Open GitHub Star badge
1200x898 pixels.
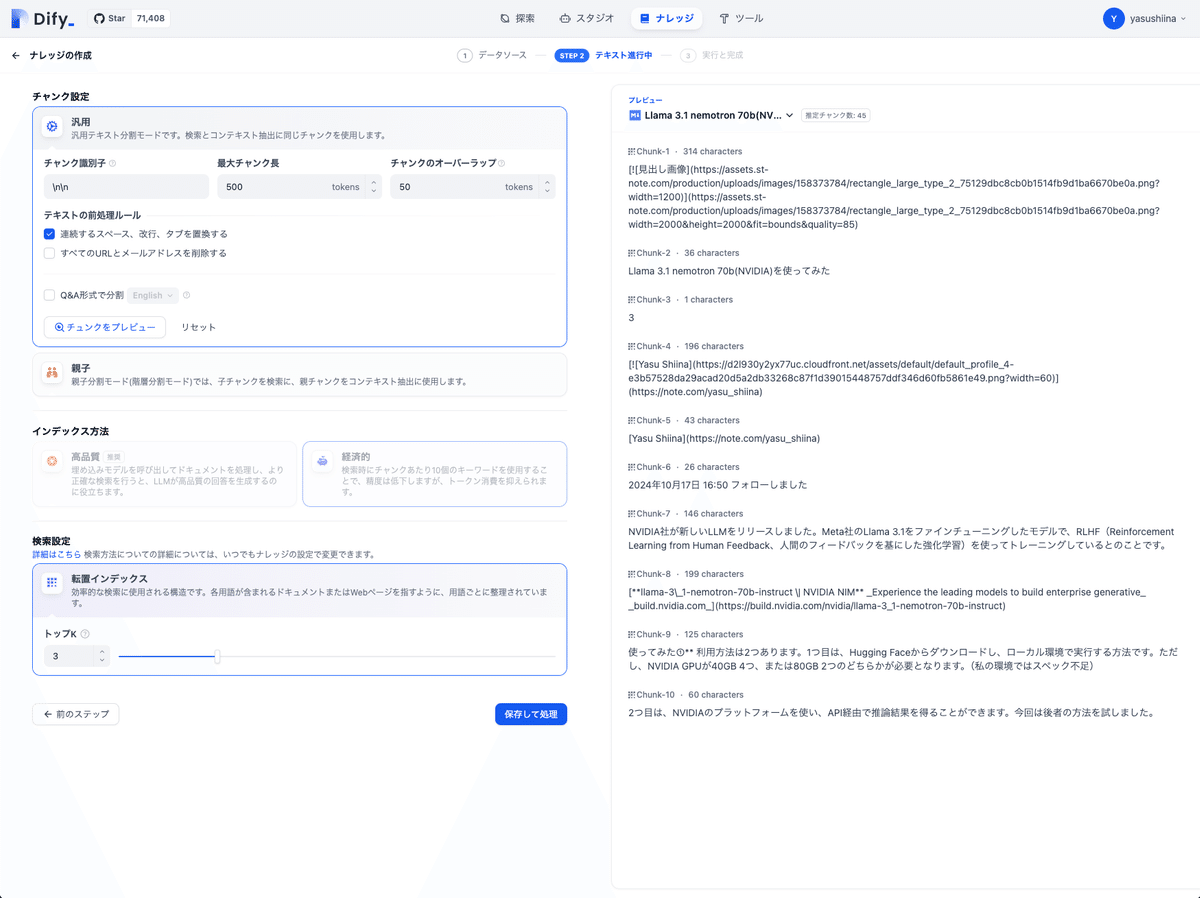point(129,18)
